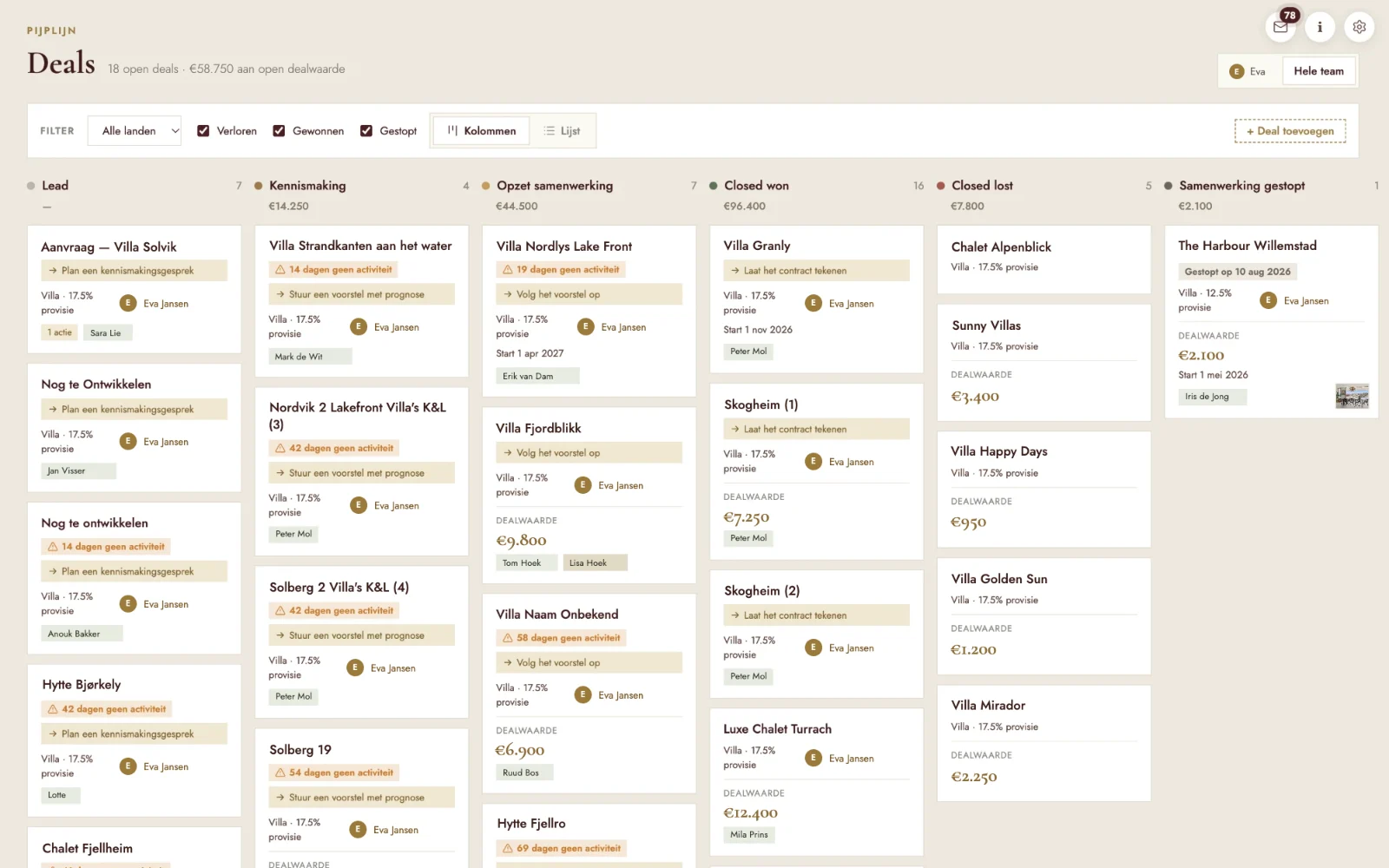Image resolution: width=1389 pixels, height=868 pixels.
Task: Click warning icon on Villa Naam Onbekend
Action: (508, 638)
